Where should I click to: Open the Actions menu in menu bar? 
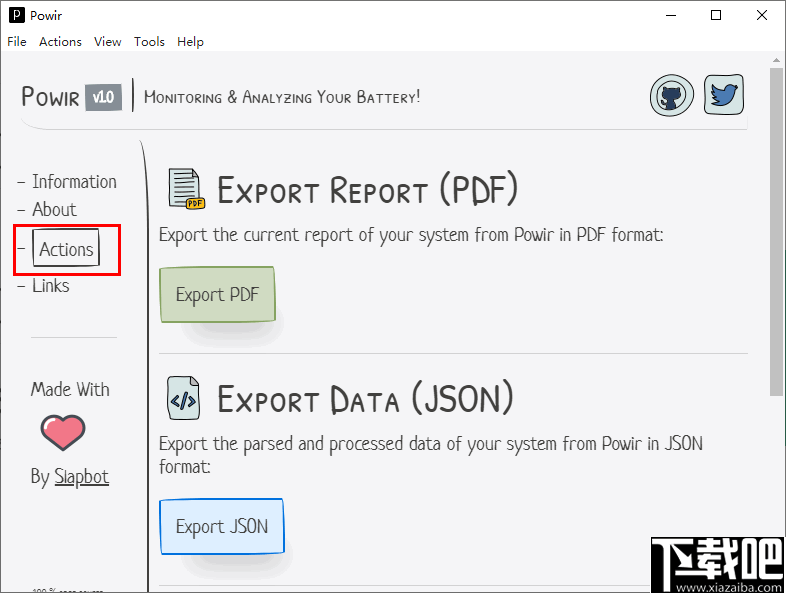tap(60, 42)
